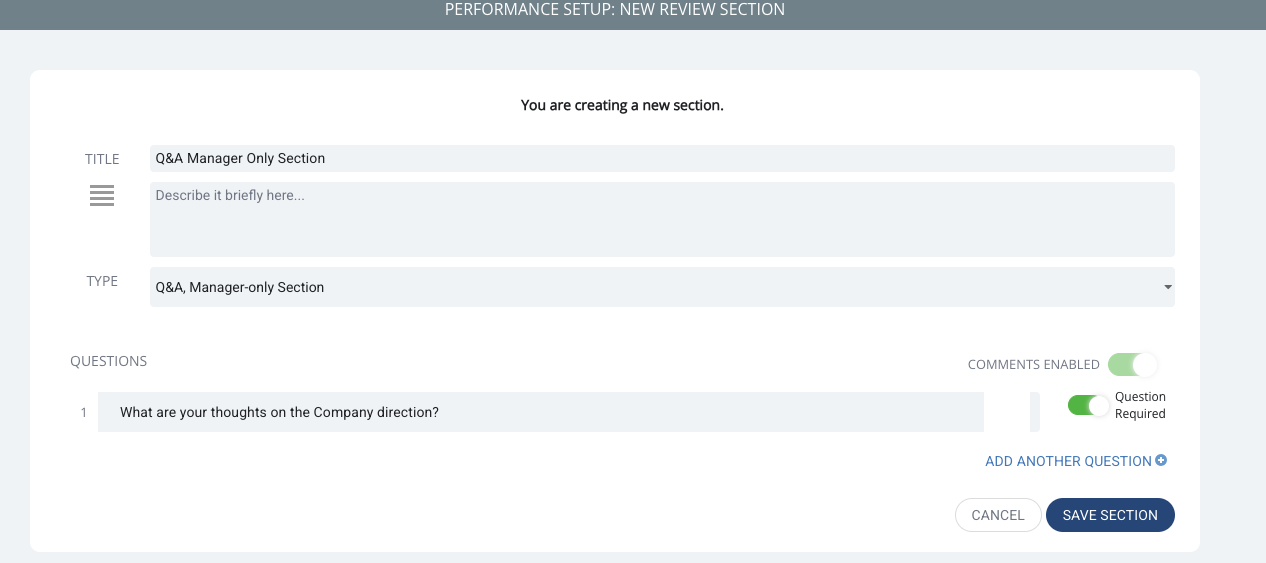Click the question number 1
This screenshot has height=563, width=1266.
[x=84, y=412]
